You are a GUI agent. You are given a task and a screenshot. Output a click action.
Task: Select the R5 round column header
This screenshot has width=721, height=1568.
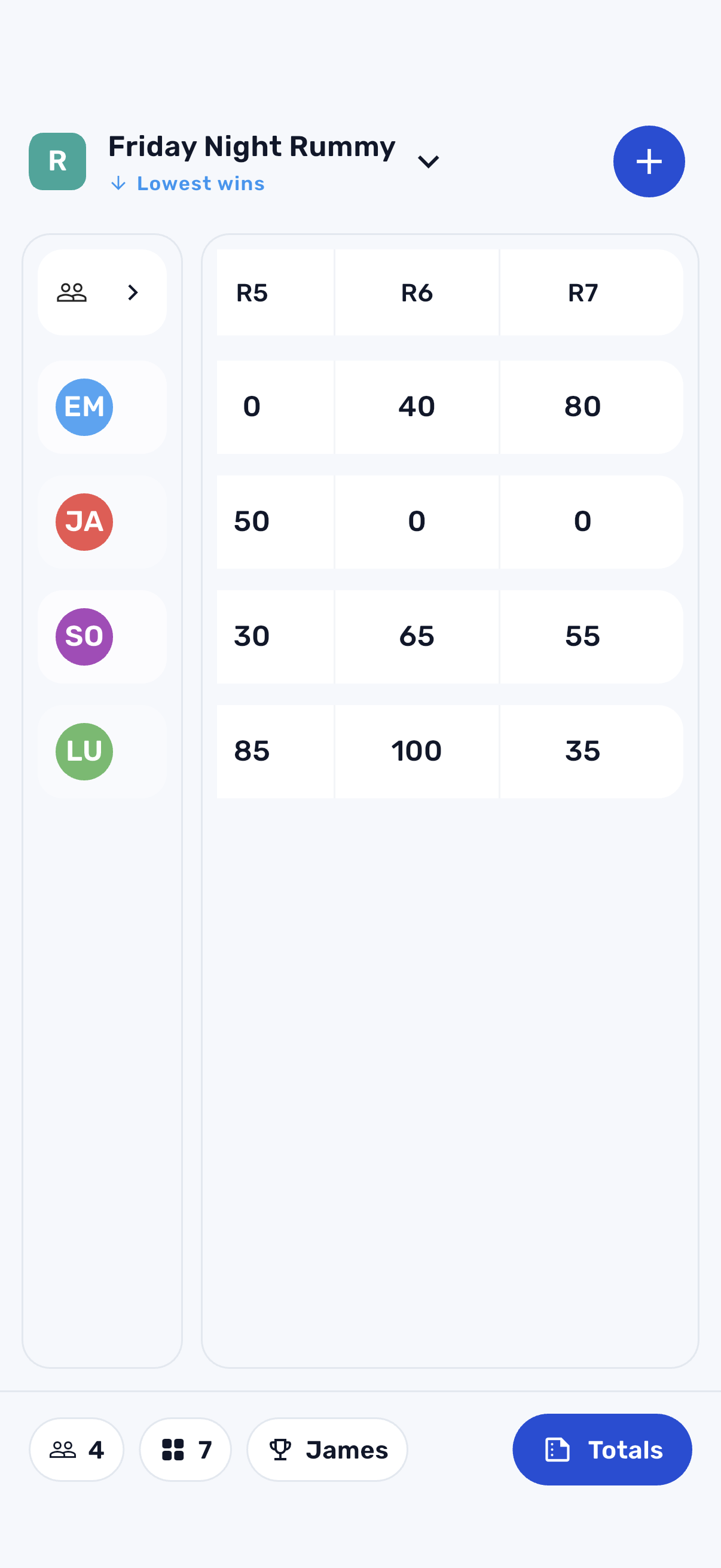coord(252,293)
